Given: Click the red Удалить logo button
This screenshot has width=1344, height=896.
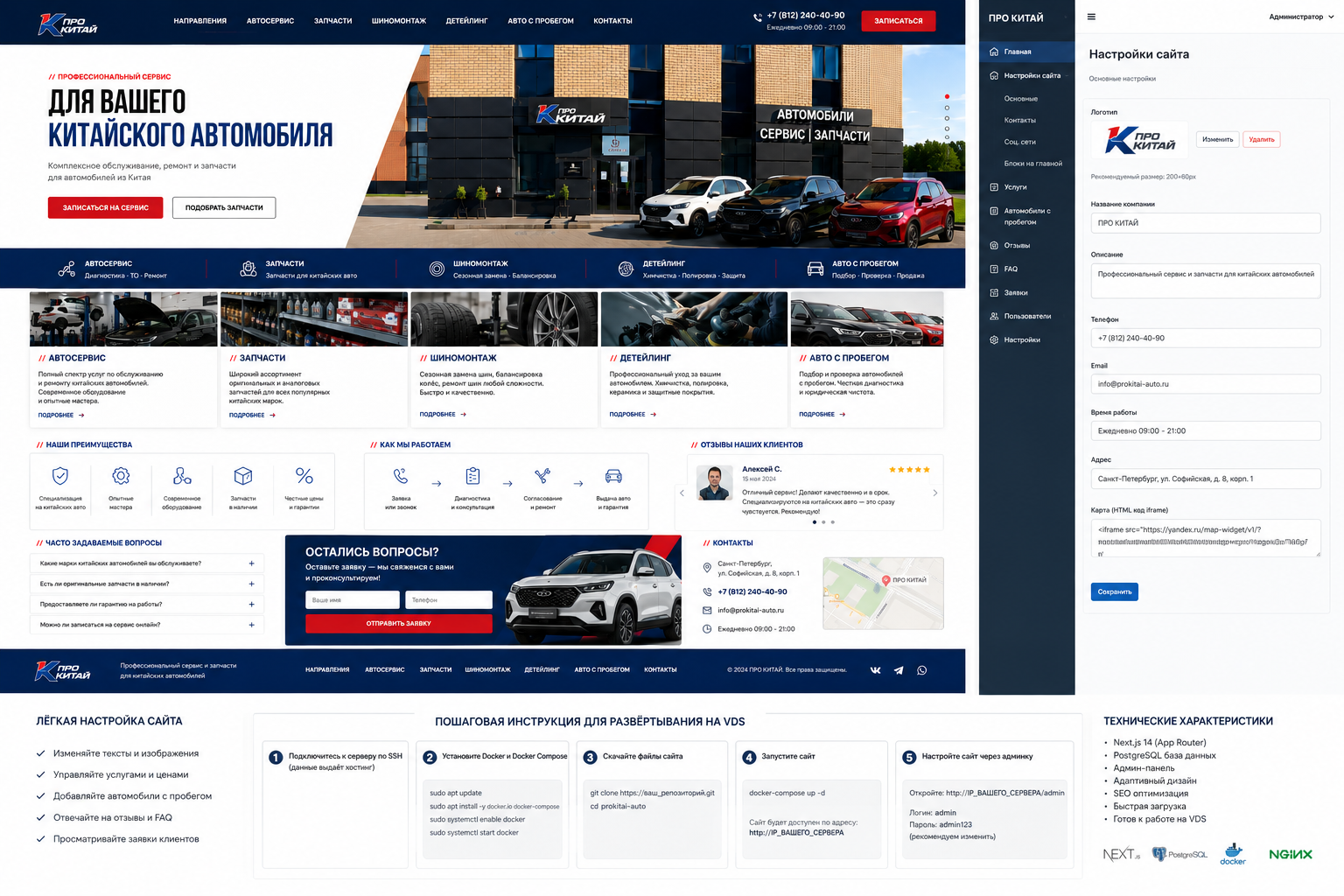Looking at the screenshot, I should tap(1262, 139).
